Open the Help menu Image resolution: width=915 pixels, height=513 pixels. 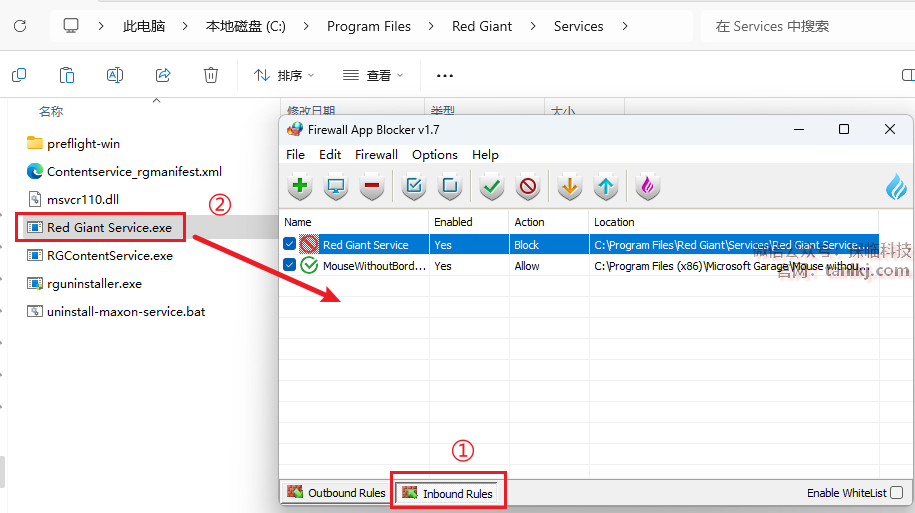coord(485,155)
